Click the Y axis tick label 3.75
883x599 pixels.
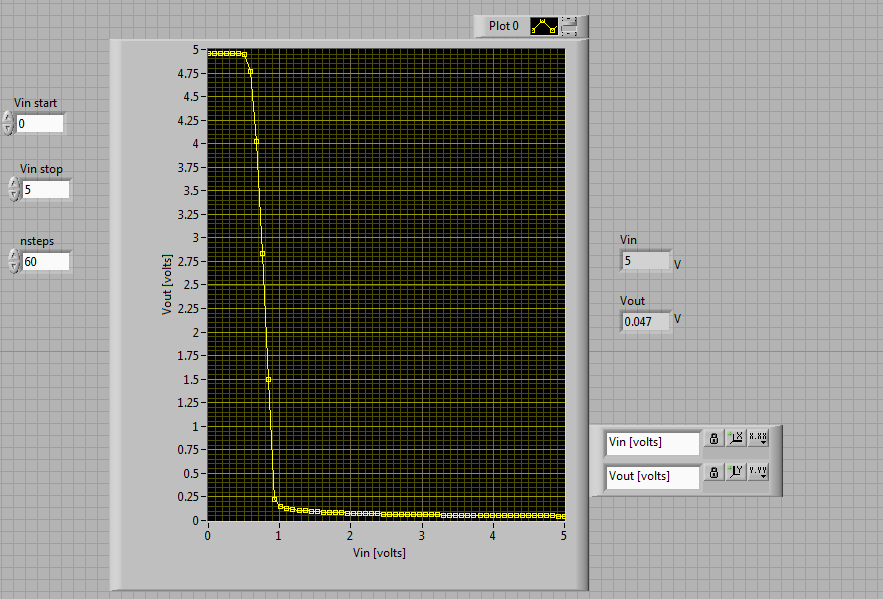pos(188,167)
